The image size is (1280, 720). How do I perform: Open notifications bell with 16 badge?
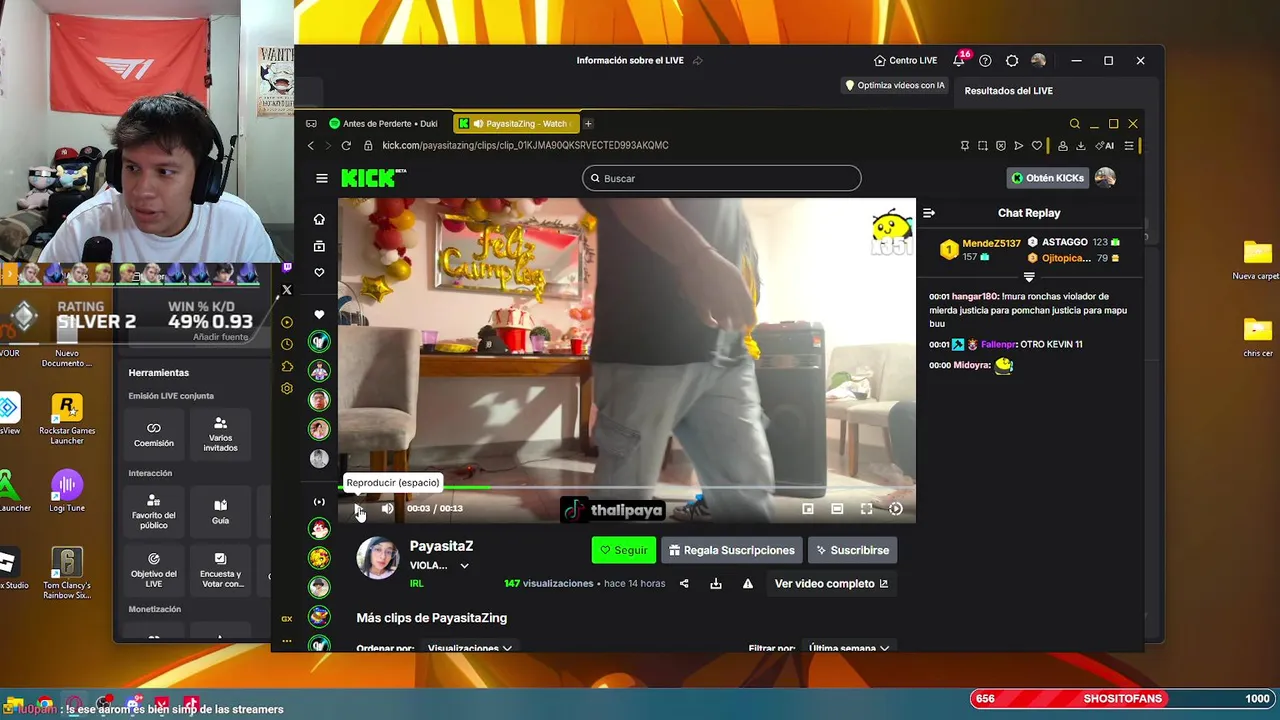click(959, 60)
